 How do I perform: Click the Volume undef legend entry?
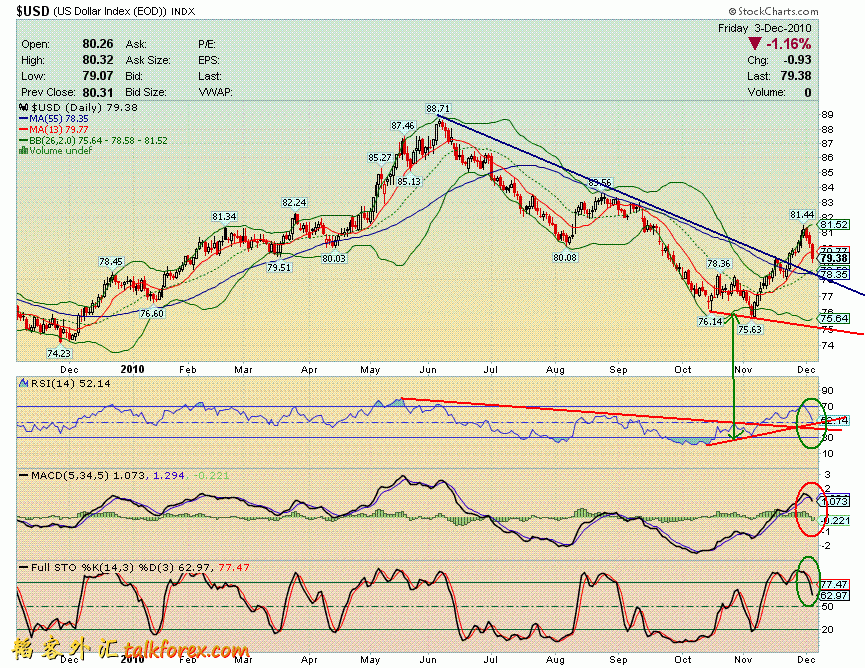(x=55, y=151)
